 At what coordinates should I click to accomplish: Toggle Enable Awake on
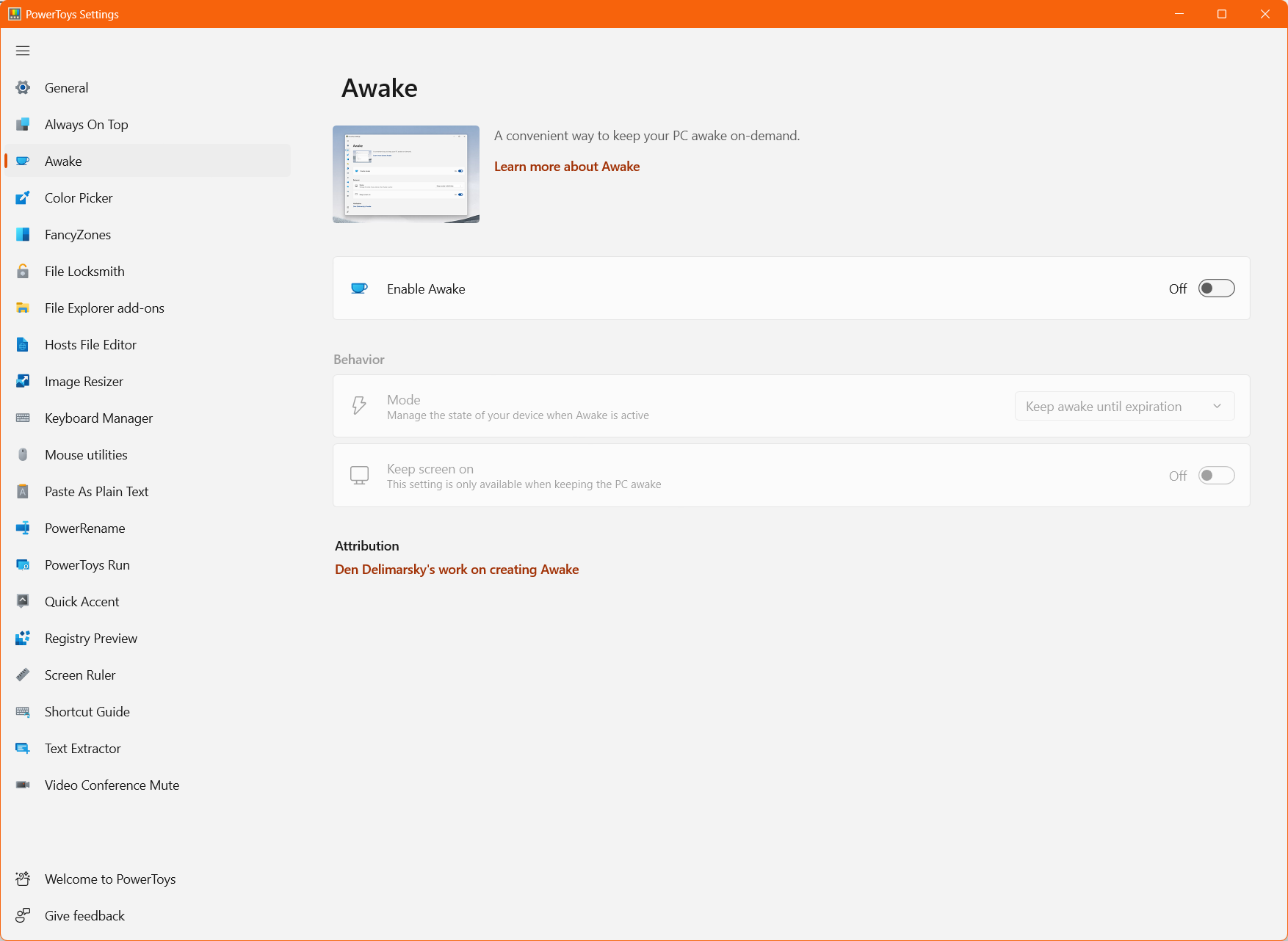tap(1215, 288)
